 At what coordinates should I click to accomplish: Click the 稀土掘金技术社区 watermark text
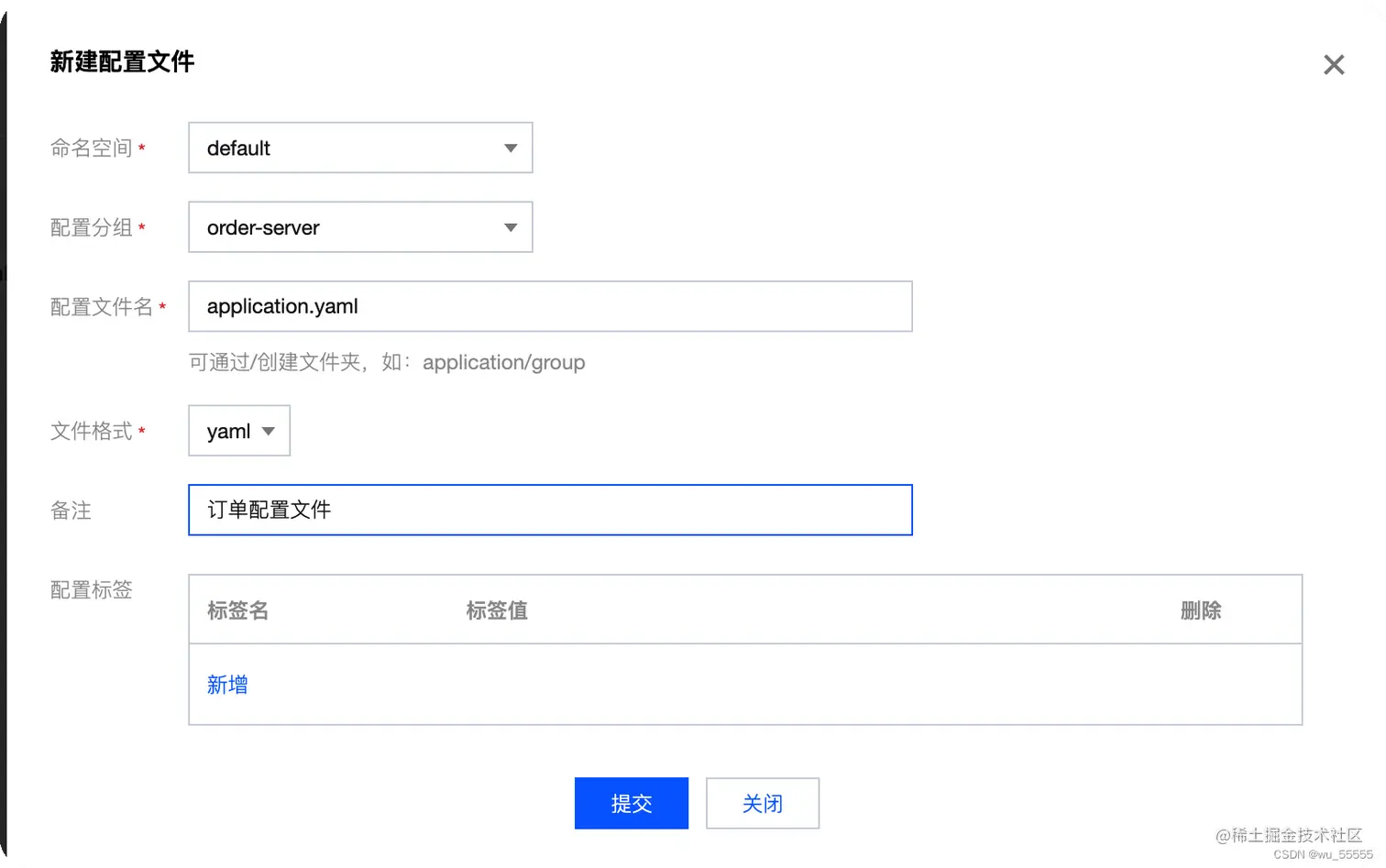pos(1290,835)
